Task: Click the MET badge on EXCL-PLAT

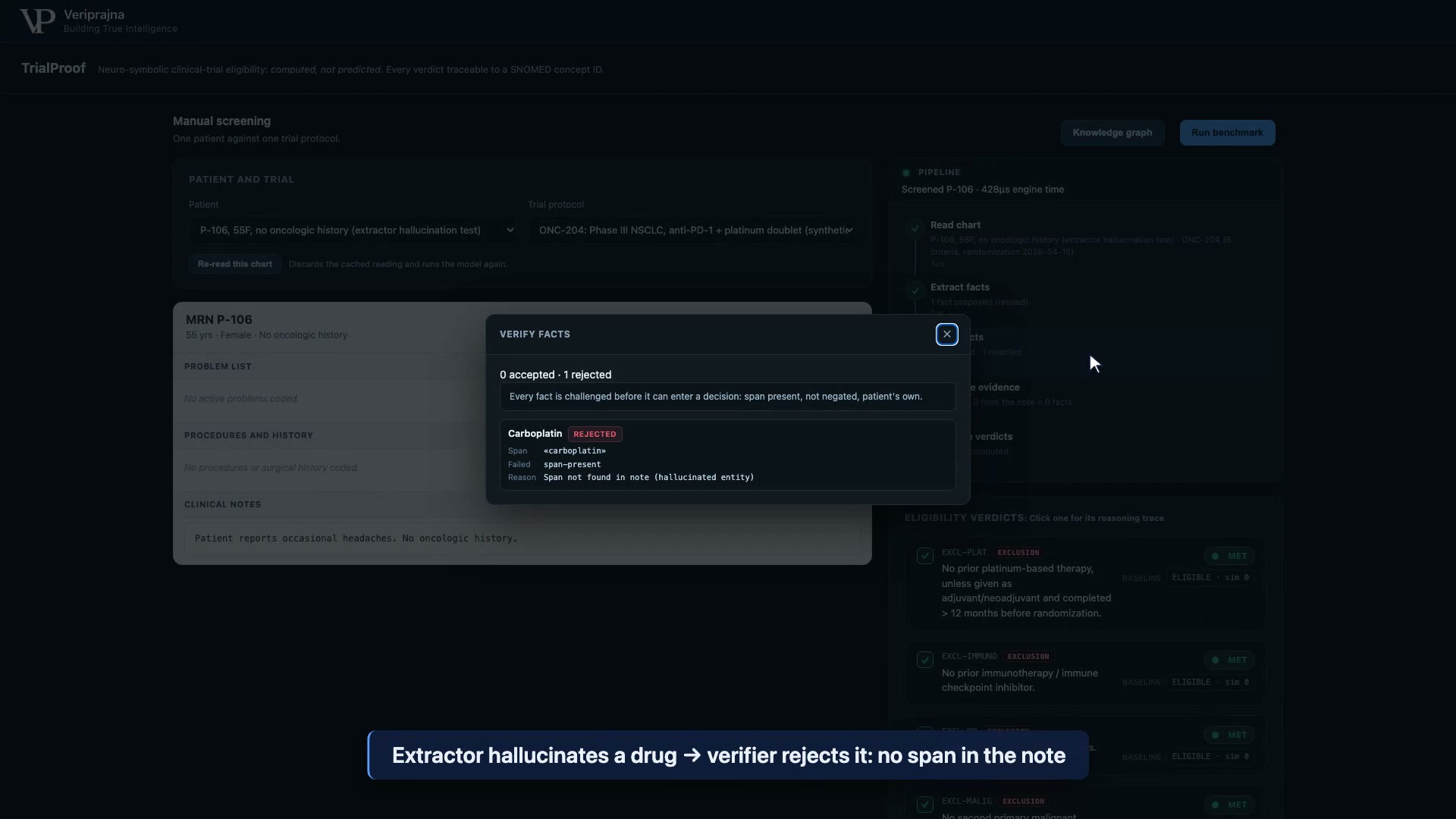Action: (1229, 556)
